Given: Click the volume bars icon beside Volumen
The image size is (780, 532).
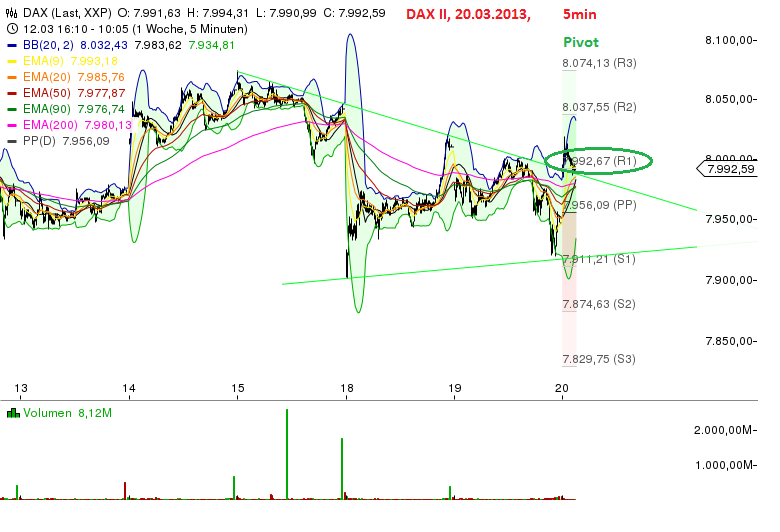Looking at the screenshot, I should pos(13,413).
